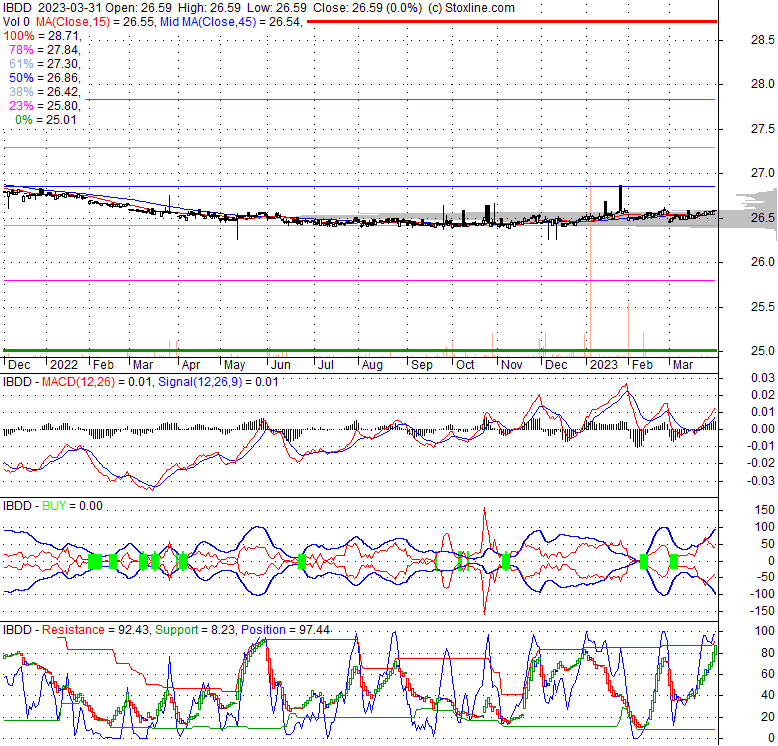Click the May month label on timeline

(x=235, y=365)
